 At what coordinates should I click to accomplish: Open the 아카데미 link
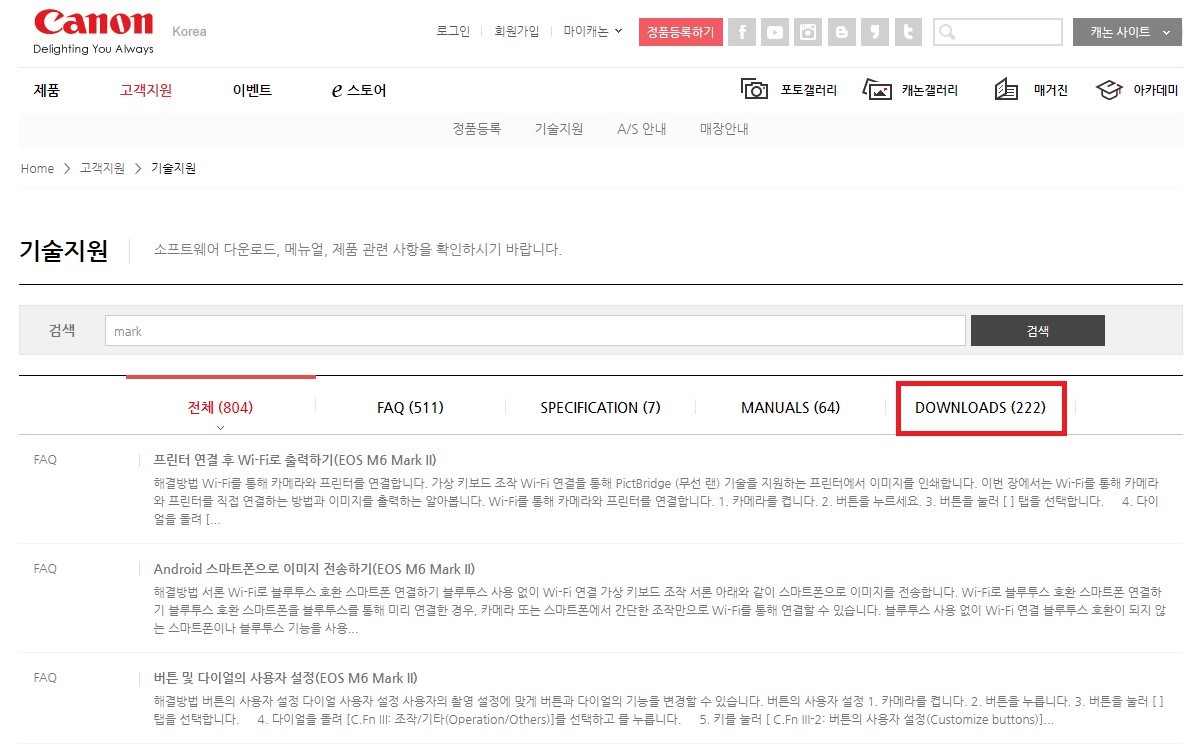tap(1155, 90)
